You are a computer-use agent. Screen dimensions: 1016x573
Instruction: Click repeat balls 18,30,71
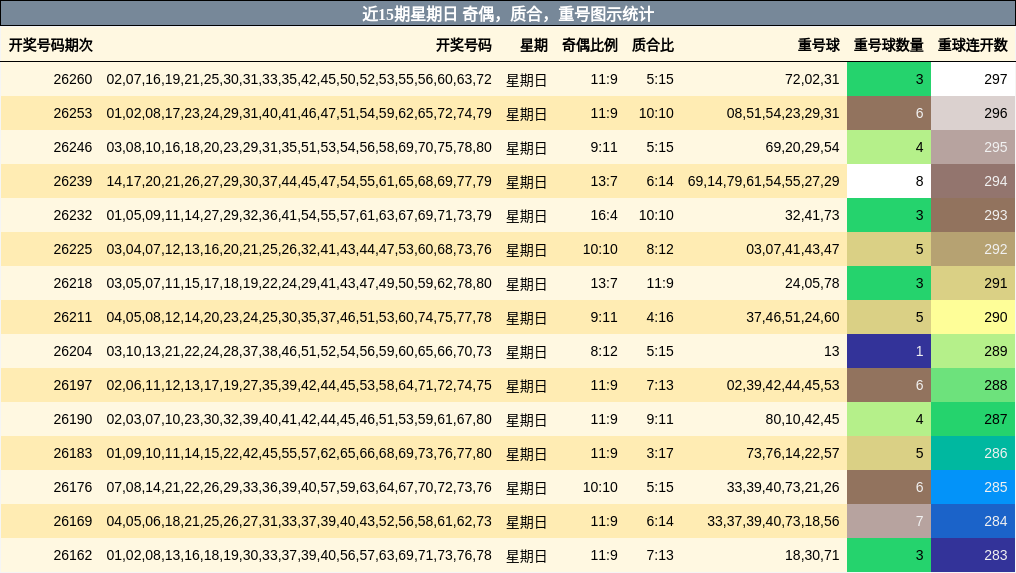(812, 555)
